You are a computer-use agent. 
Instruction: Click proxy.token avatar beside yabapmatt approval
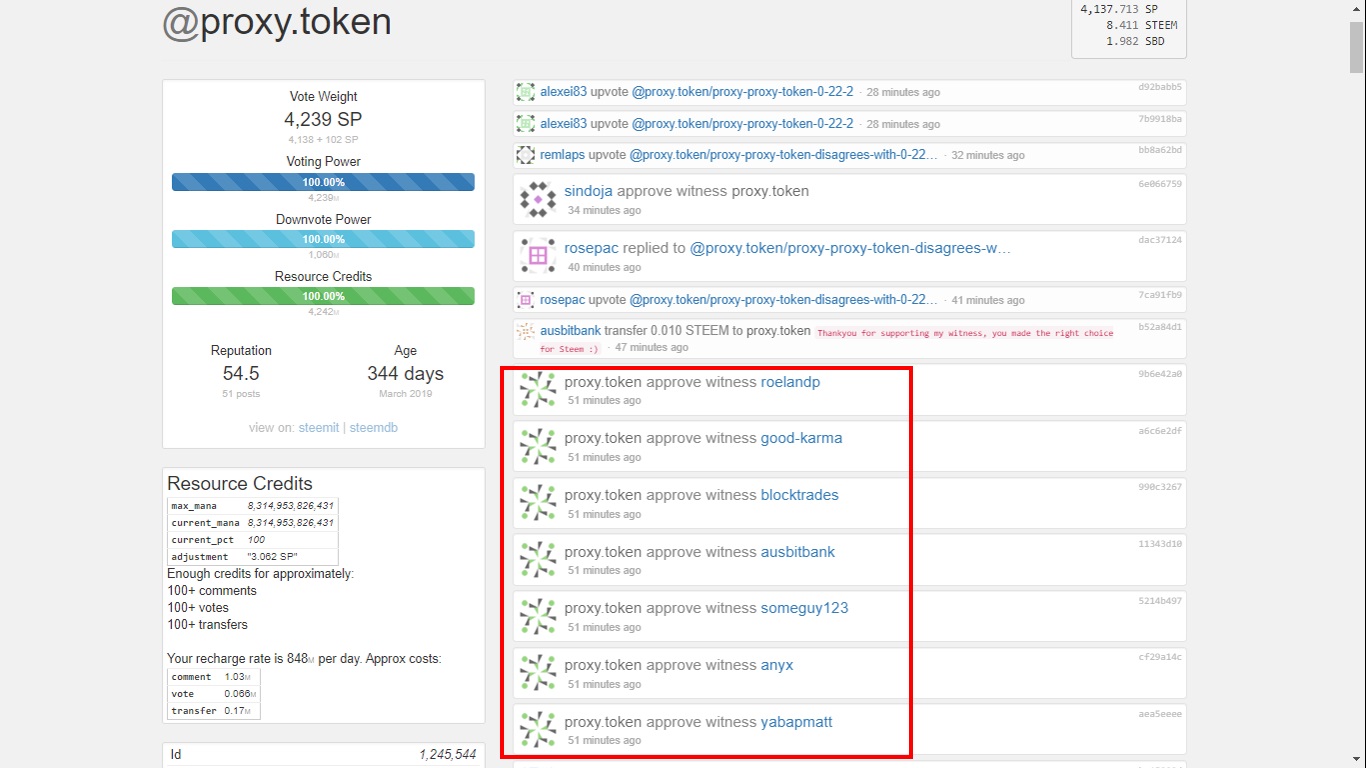click(538, 731)
